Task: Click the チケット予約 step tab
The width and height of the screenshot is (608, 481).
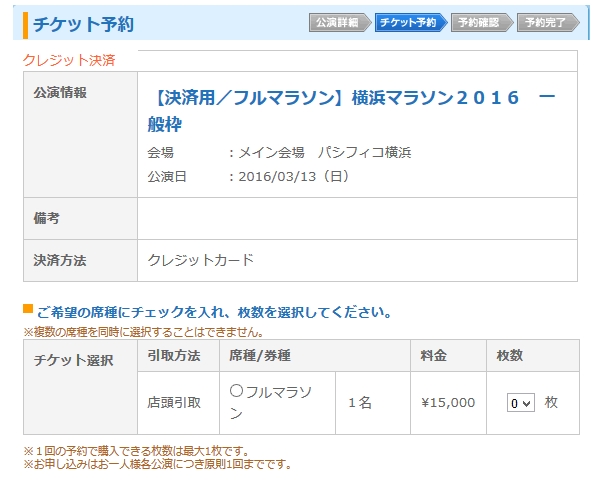Action: 411,22
